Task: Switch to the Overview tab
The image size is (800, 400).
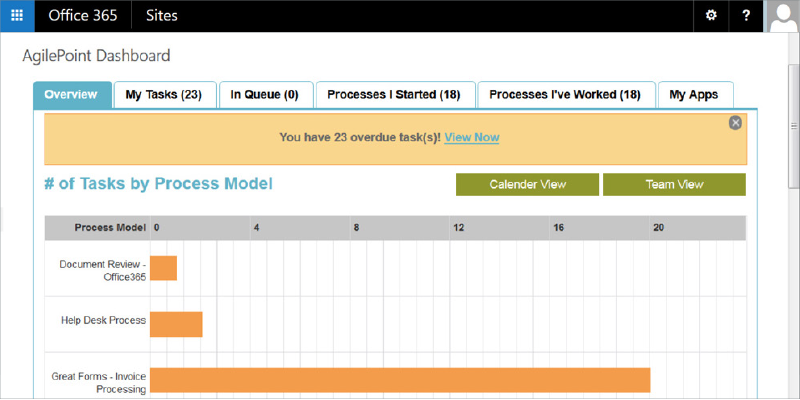Action: pos(72,95)
